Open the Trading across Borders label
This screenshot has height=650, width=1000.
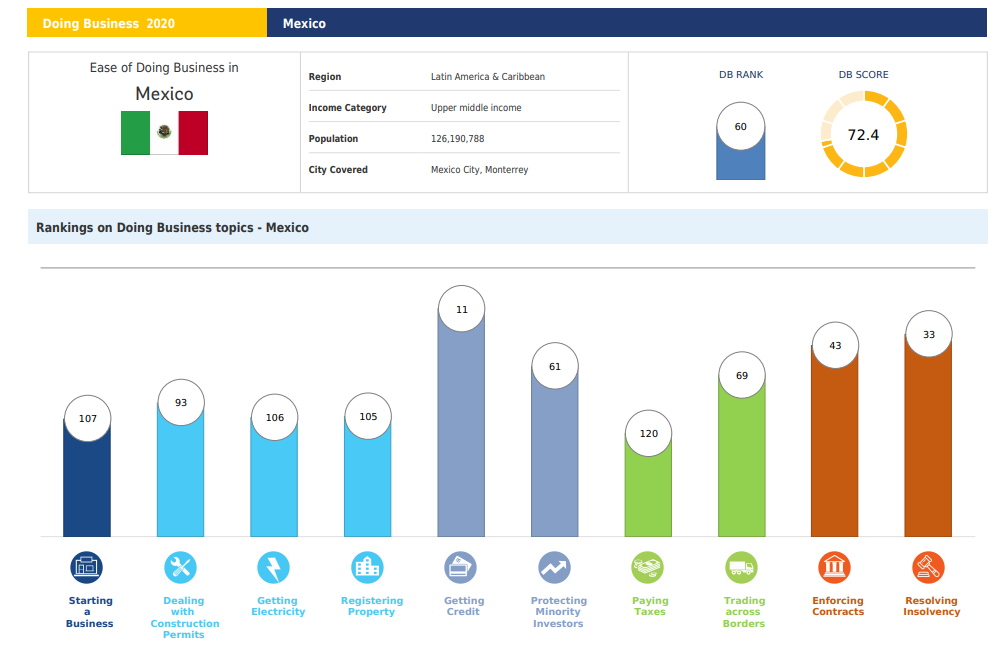744,612
